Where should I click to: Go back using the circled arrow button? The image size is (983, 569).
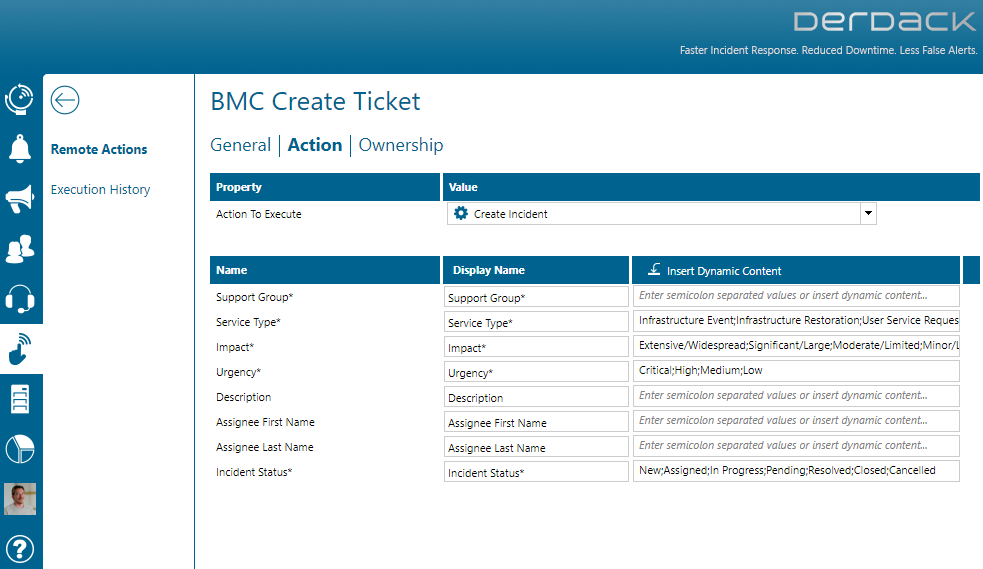click(x=65, y=100)
